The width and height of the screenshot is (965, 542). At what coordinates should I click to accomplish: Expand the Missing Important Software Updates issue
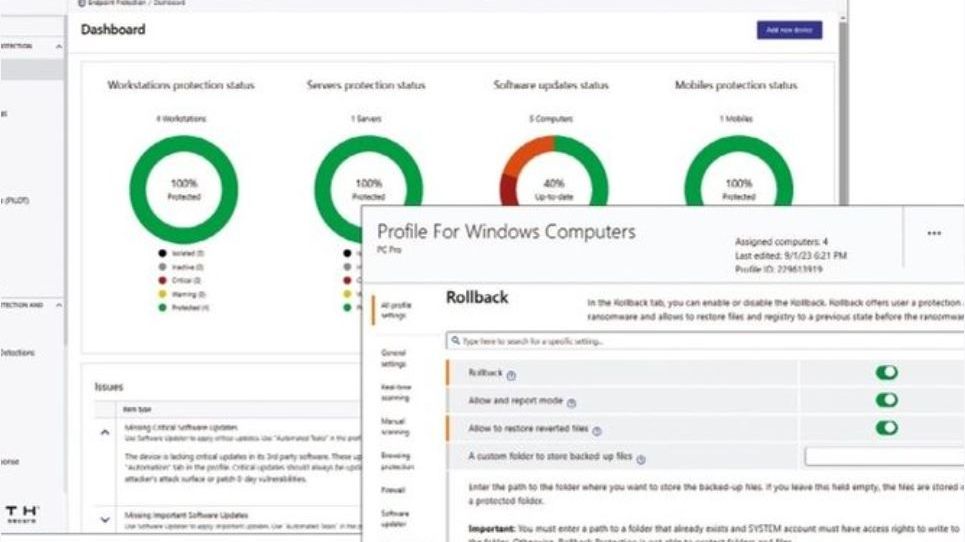pos(105,520)
